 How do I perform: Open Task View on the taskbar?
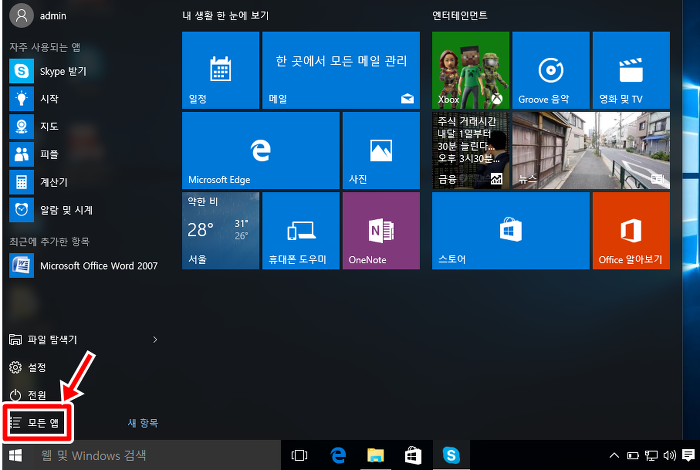click(299, 455)
